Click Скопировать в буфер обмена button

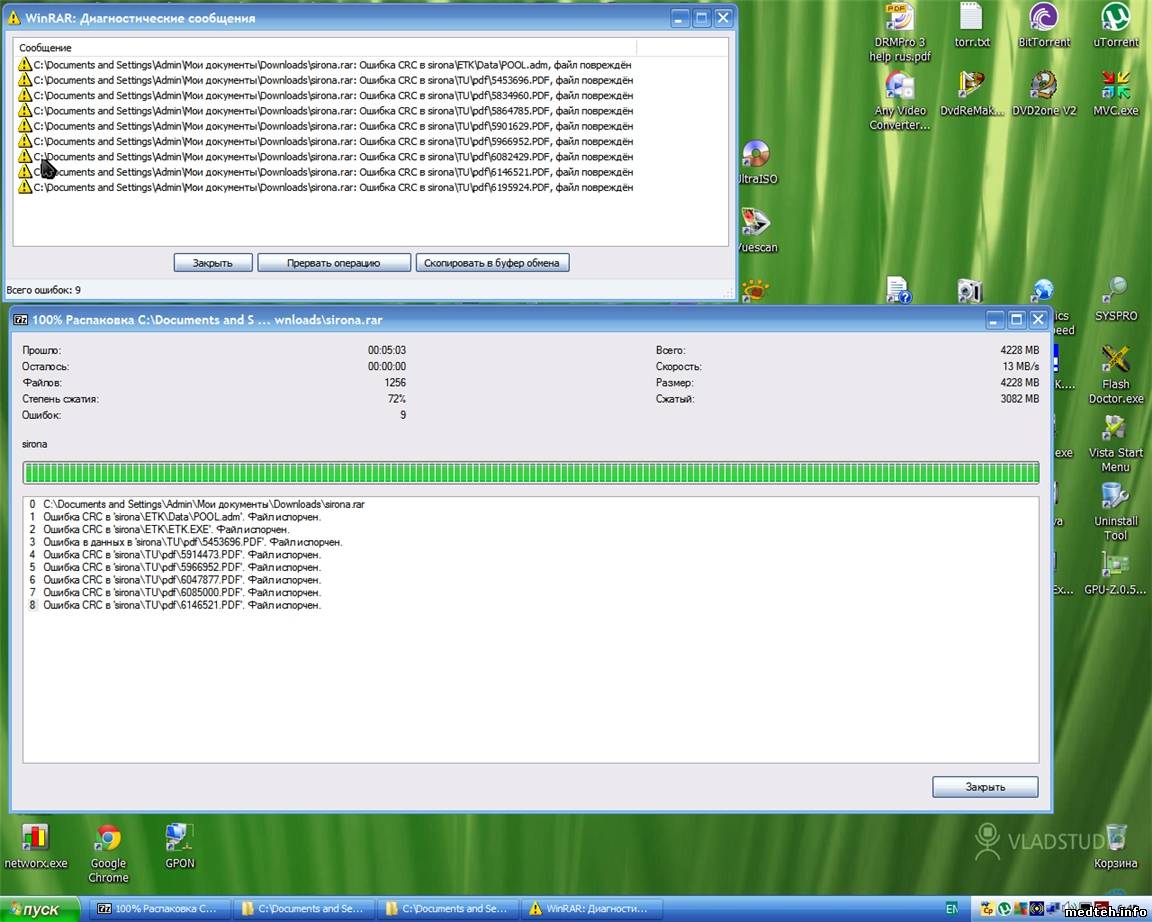pos(492,263)
